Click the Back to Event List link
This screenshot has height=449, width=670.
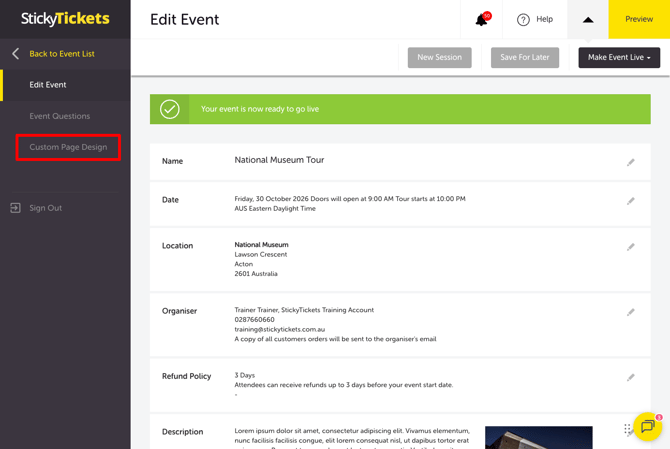(x=62, y=54)
